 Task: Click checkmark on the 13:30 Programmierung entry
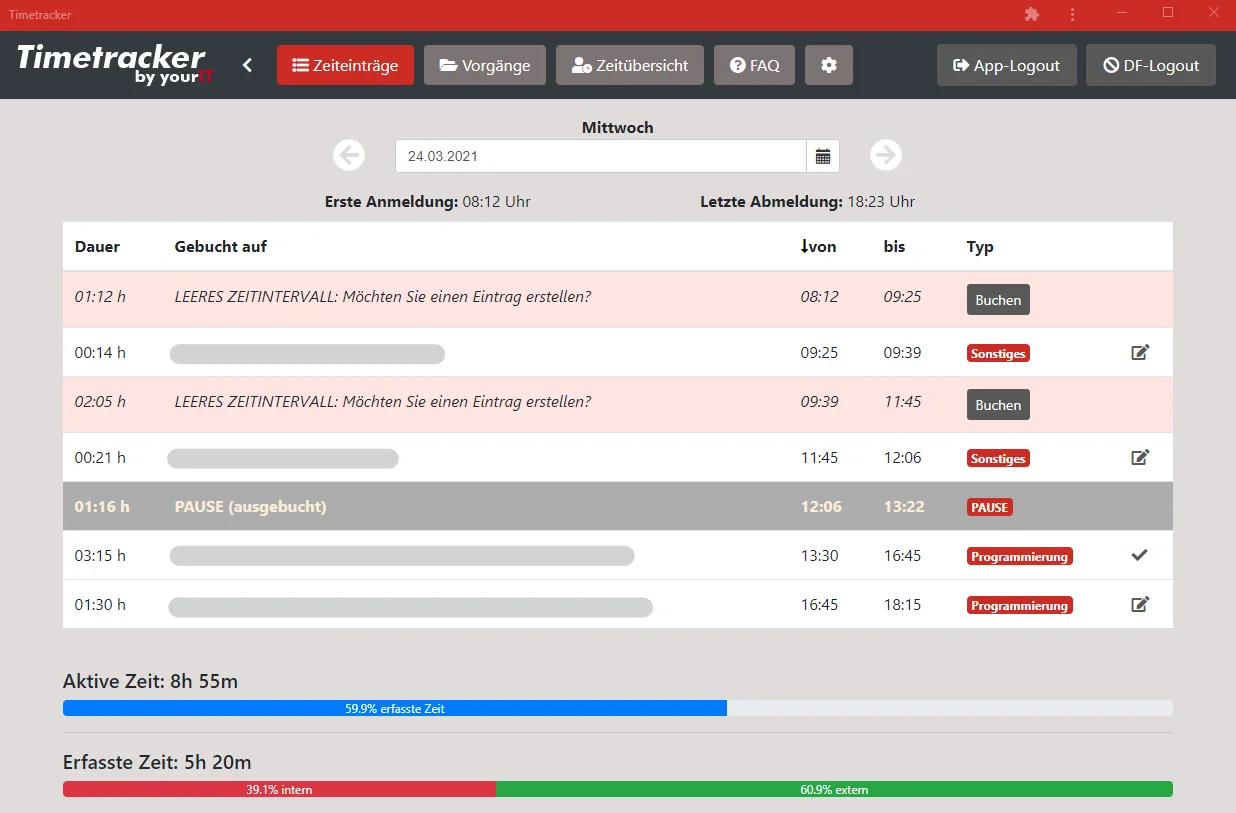tap(1139, 555)
